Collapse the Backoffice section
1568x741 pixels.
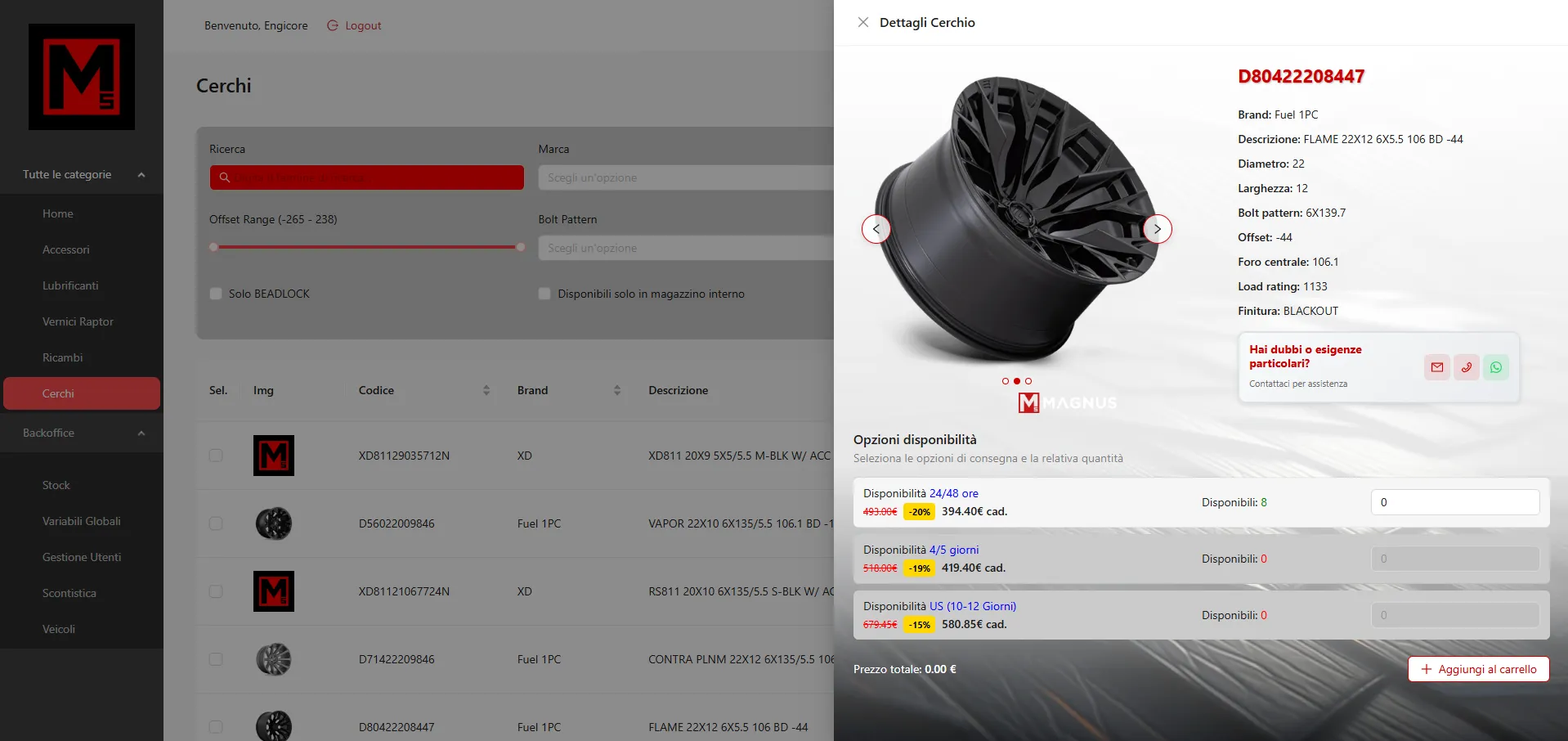coord(141,433)
